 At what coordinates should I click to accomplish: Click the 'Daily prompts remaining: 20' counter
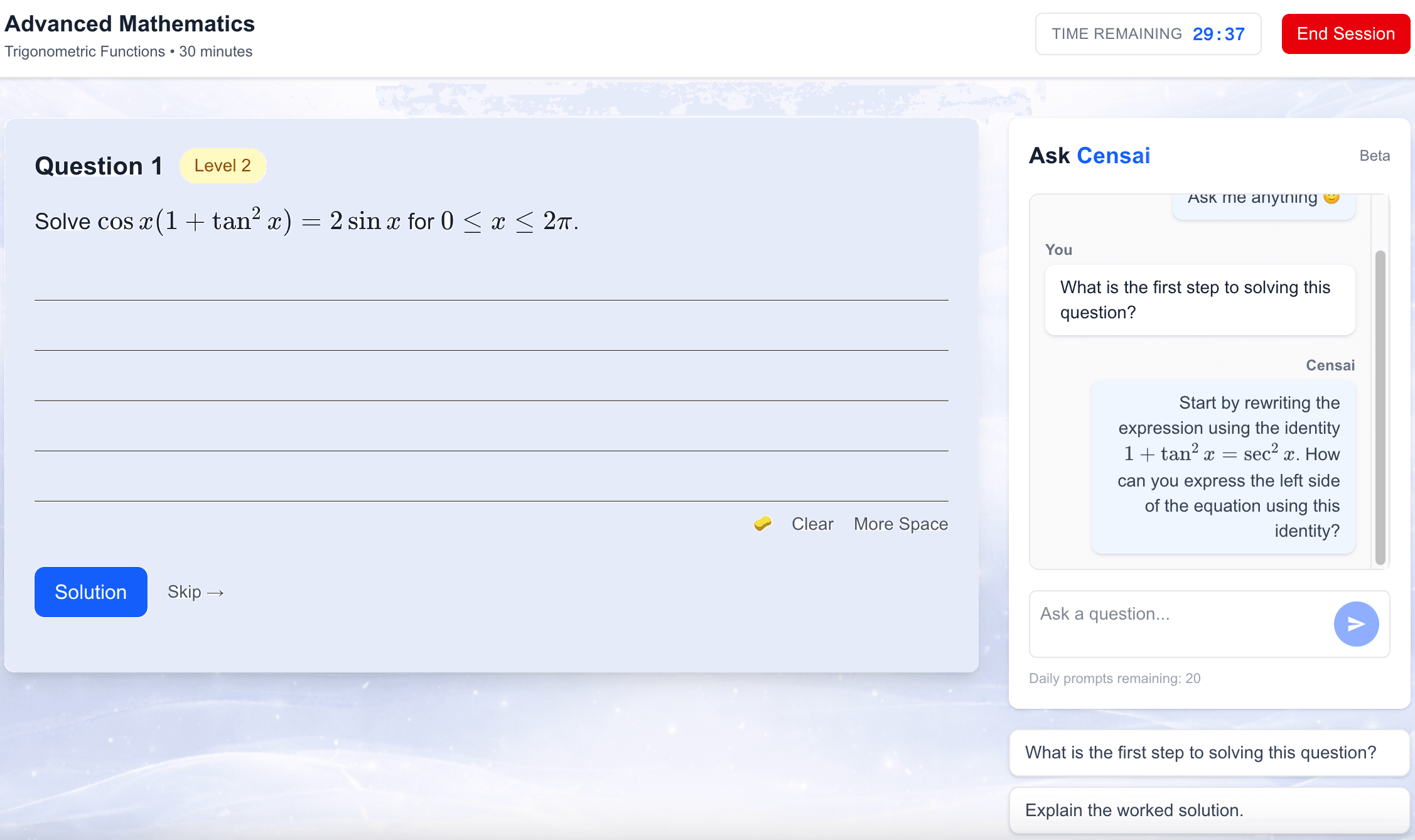pyautogui.click(x=1115, y=678)
